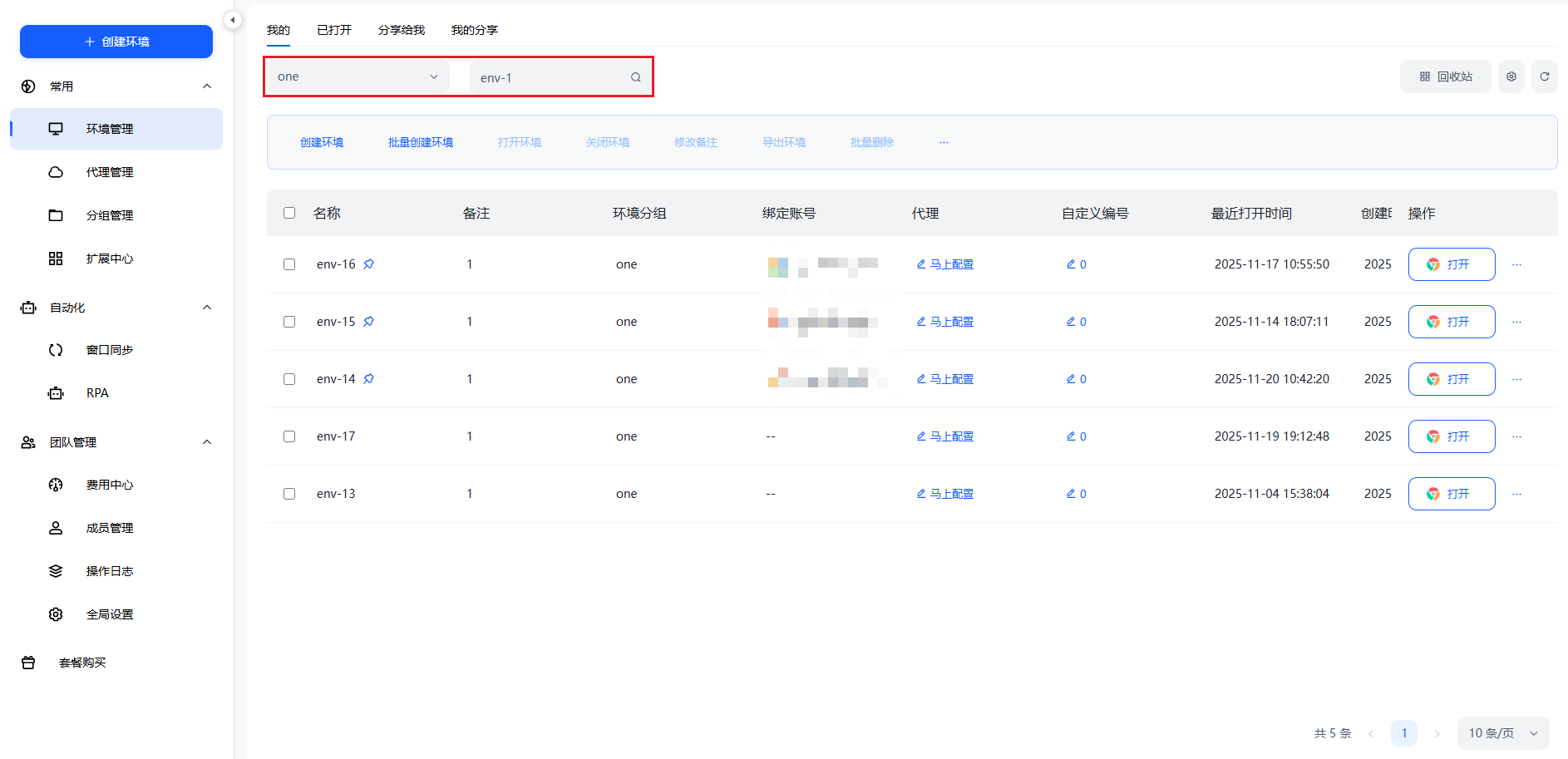Open 代理管理 in the sidebar

(x=110, y=172)
